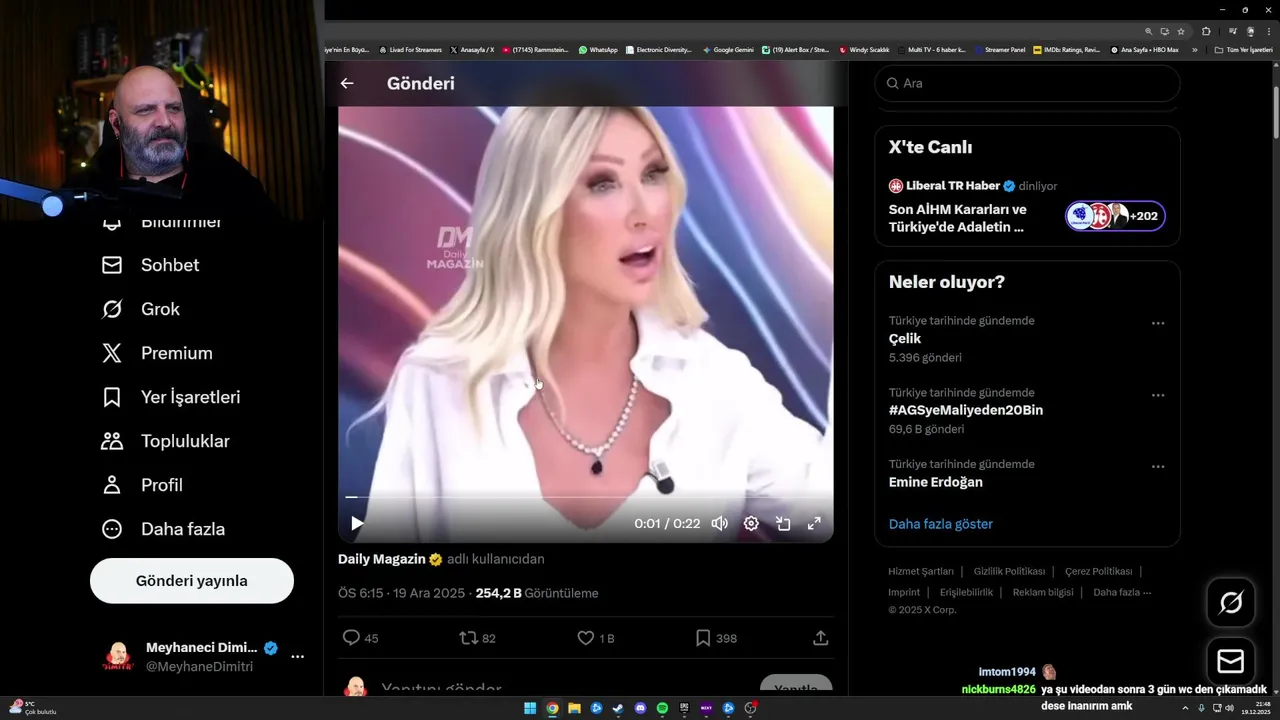1280x720 pixels.
Task: Open Spotify from the taskbar
Action: pos(662,708)
